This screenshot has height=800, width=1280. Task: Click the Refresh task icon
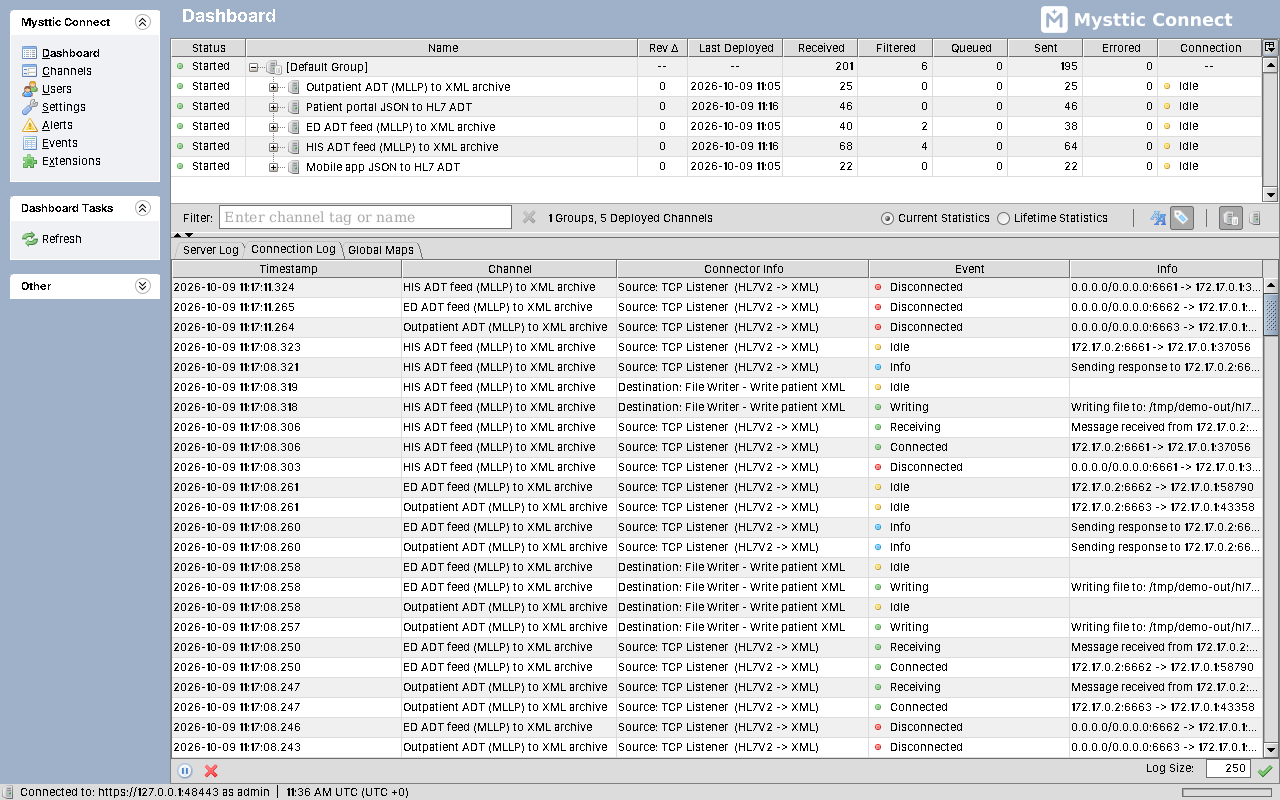[x=29, y=239]
